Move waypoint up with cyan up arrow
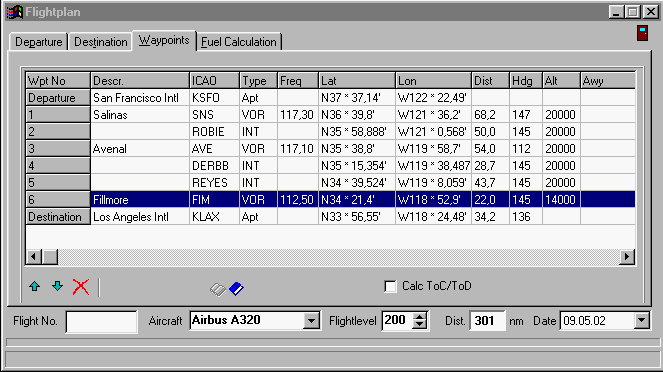 click(35, 287)
